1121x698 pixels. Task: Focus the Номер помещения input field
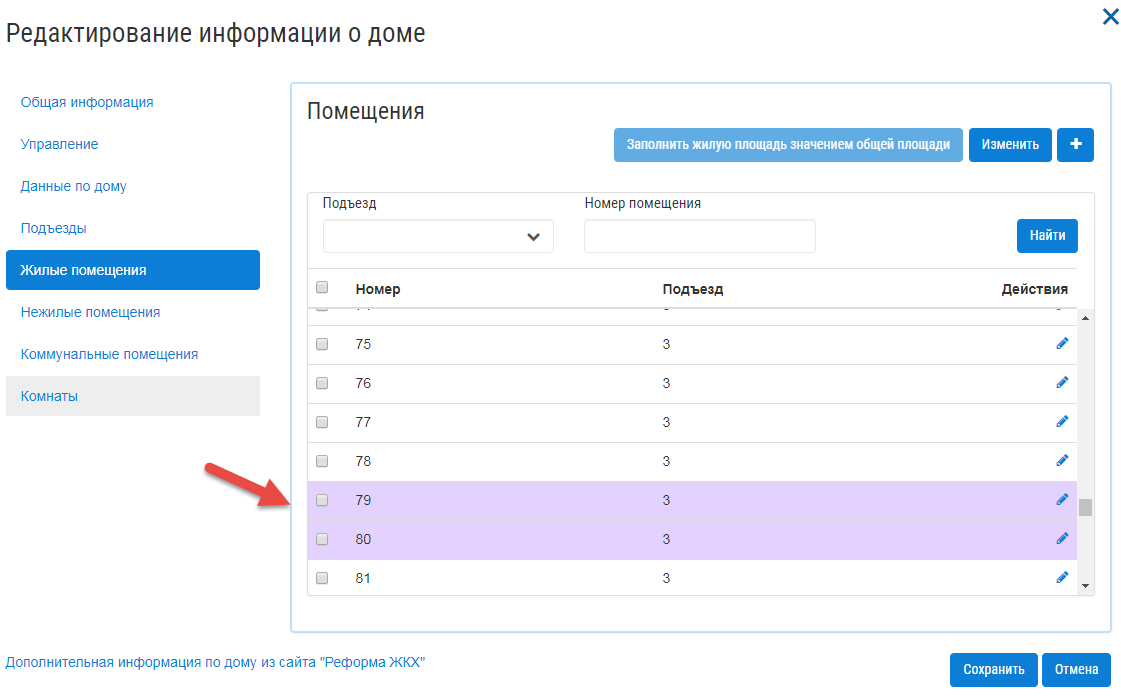tap(700, 236)
